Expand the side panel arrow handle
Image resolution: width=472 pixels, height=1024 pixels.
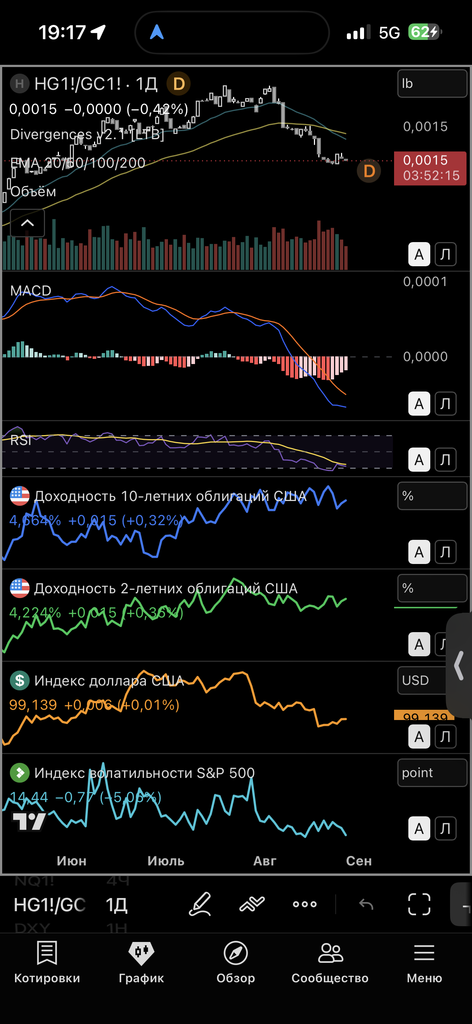[459, 665]
